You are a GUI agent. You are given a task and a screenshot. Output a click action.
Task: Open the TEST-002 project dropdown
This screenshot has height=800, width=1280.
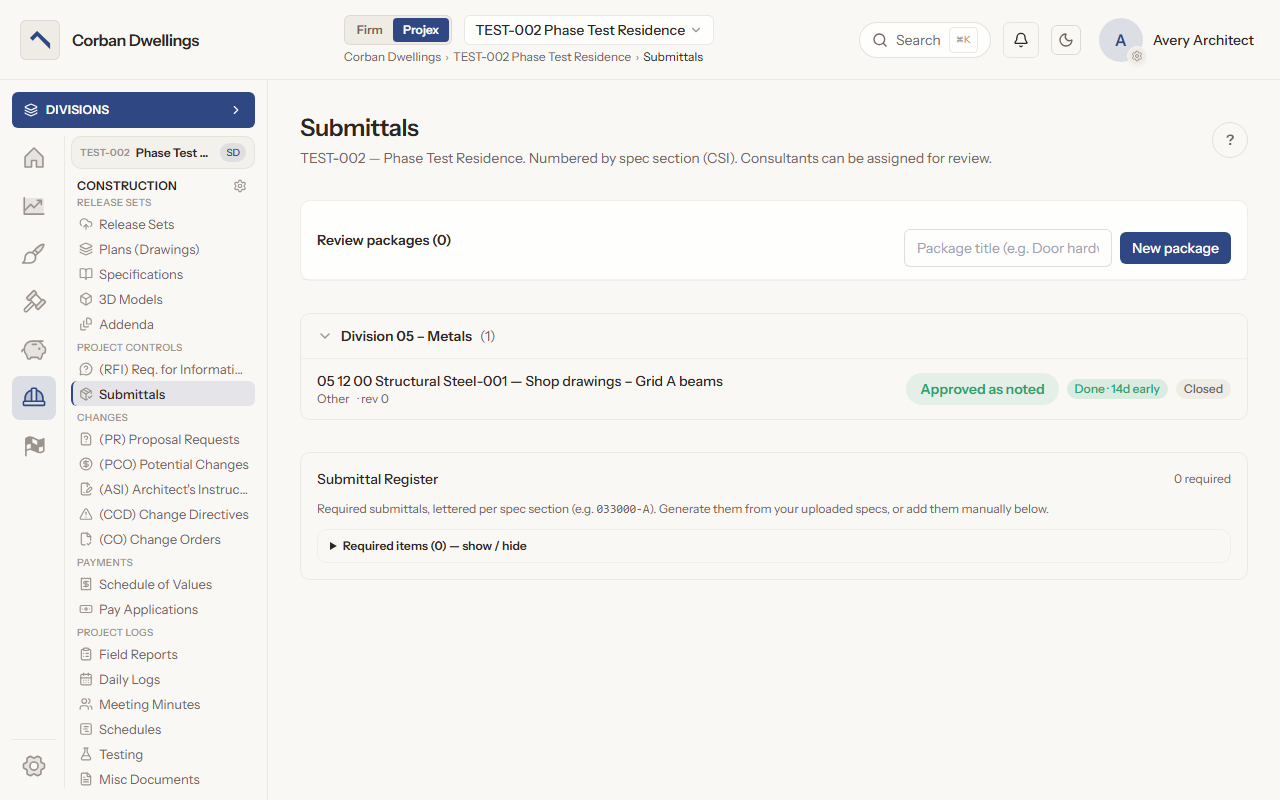click(x=589, y=30)
